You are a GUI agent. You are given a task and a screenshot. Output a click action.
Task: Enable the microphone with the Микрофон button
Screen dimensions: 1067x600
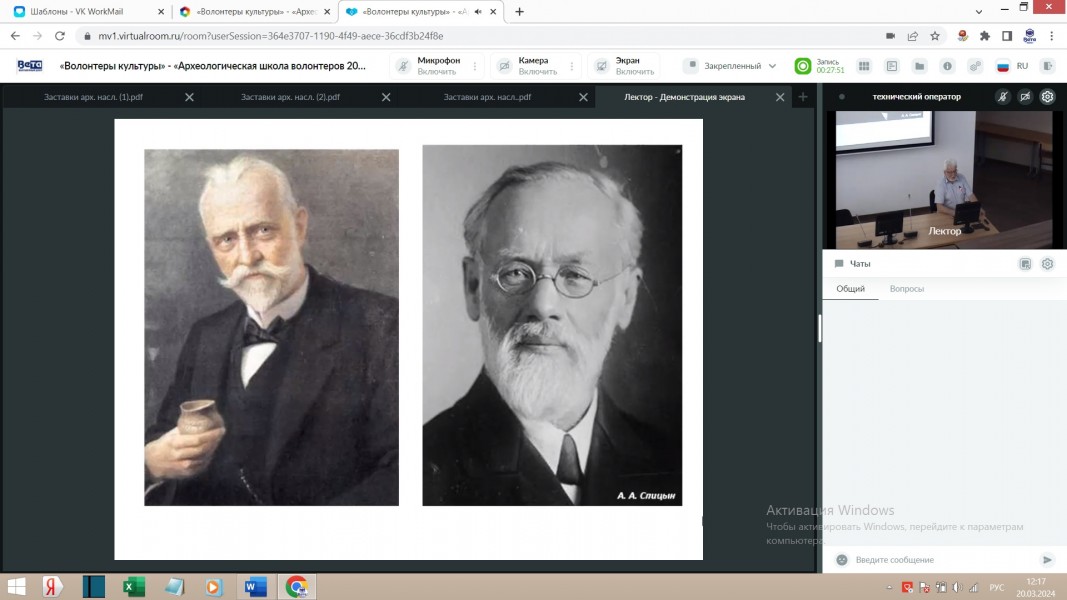point(427,66)
